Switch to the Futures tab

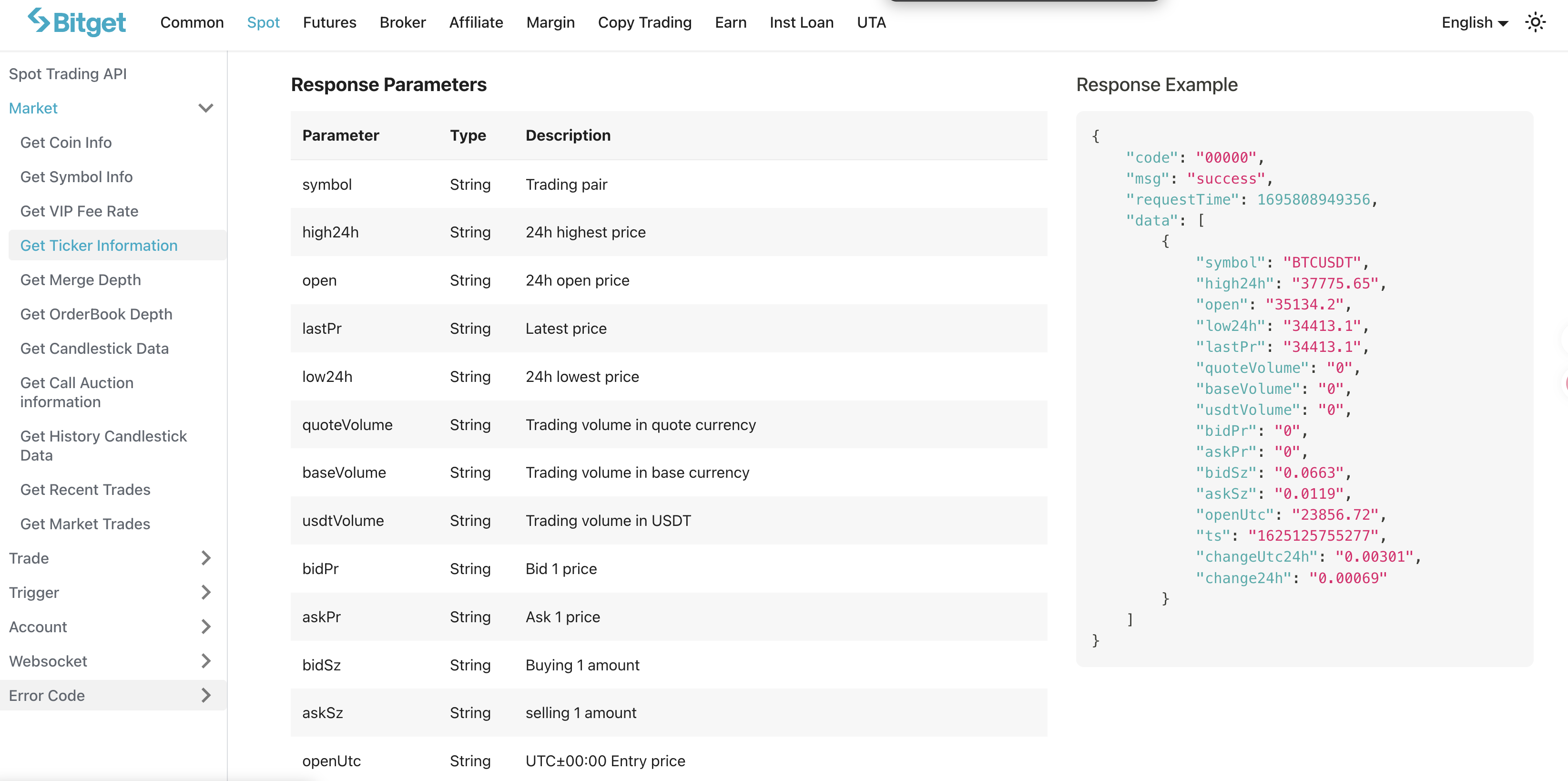(x=329, y=22)
